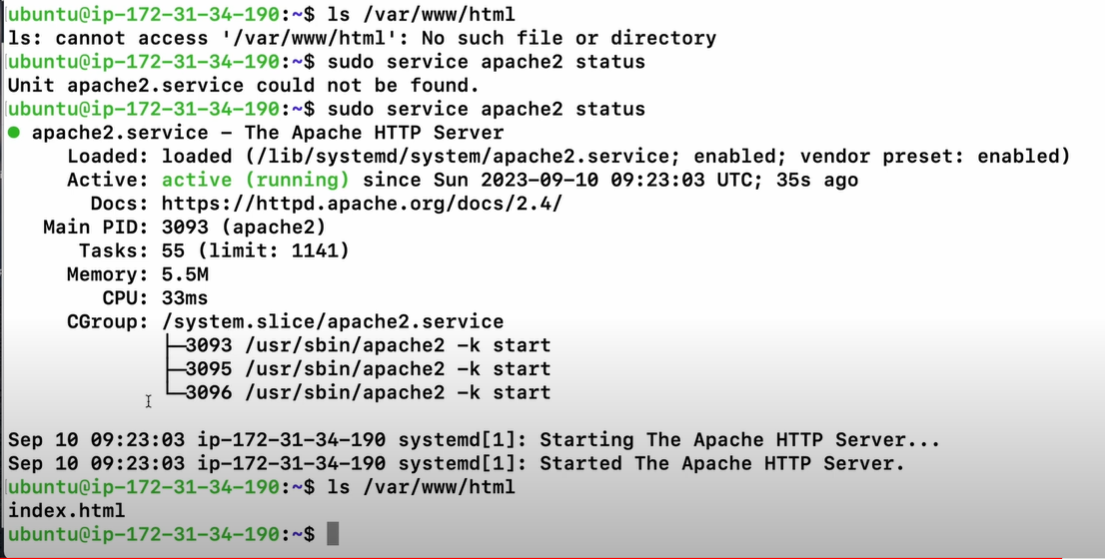Click the 'No such file or directory' error line
1105x559 pixels.
[x=362, y=38]
